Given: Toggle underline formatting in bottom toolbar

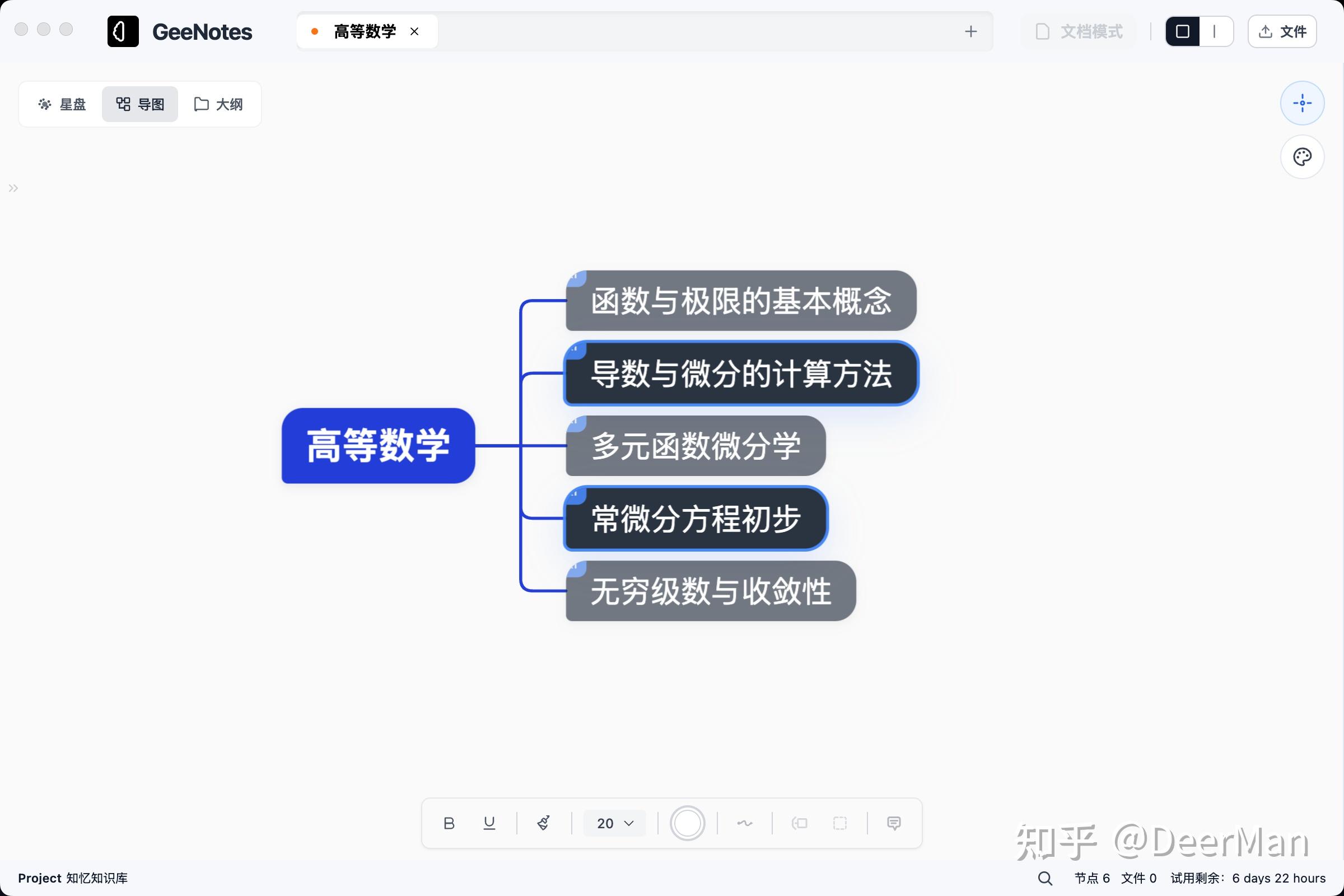Looking at the screenshot, I should 489,823.
